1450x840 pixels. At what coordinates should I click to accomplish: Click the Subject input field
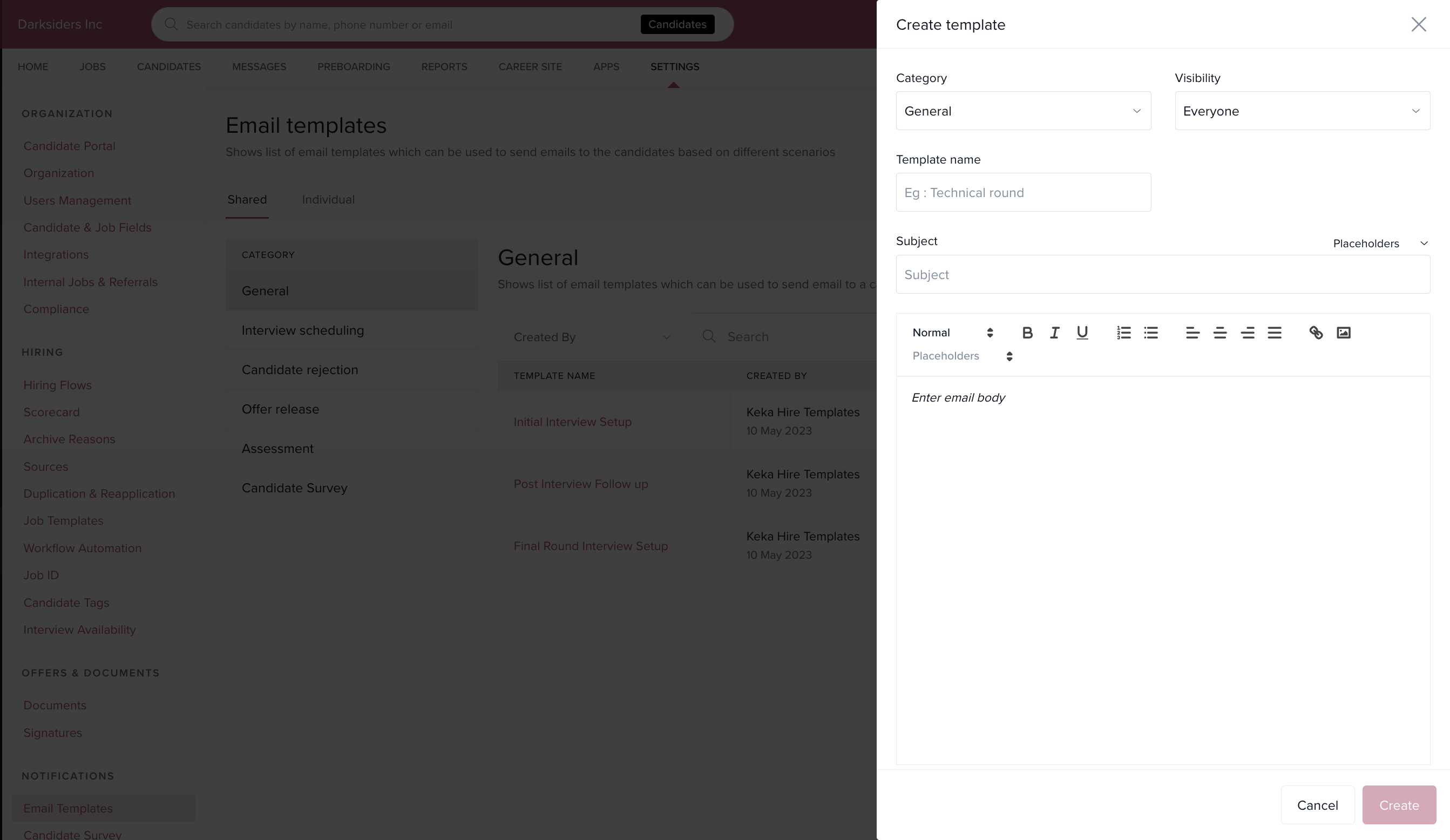click(1162, 274)
